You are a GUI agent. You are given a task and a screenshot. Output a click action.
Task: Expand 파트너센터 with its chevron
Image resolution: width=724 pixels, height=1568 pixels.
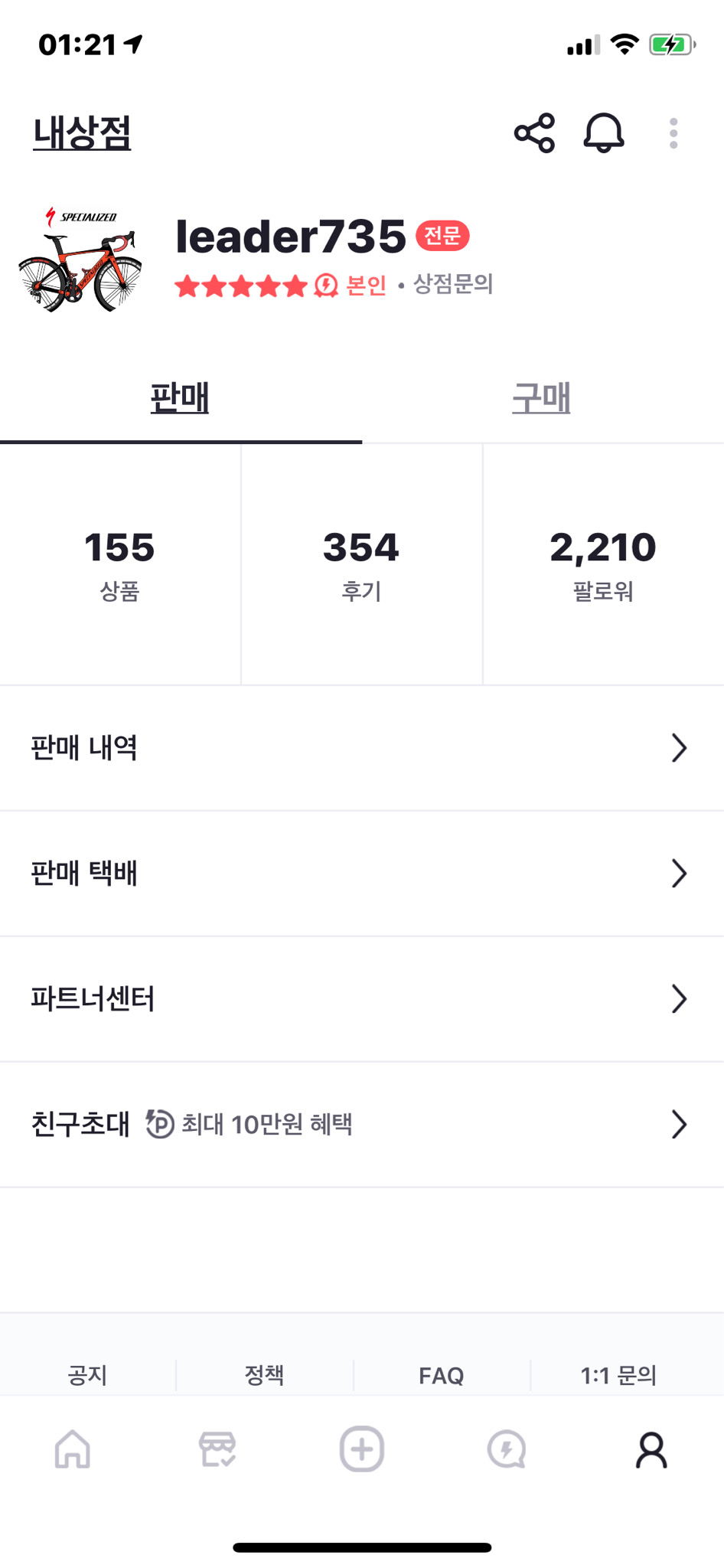(678, 998)
